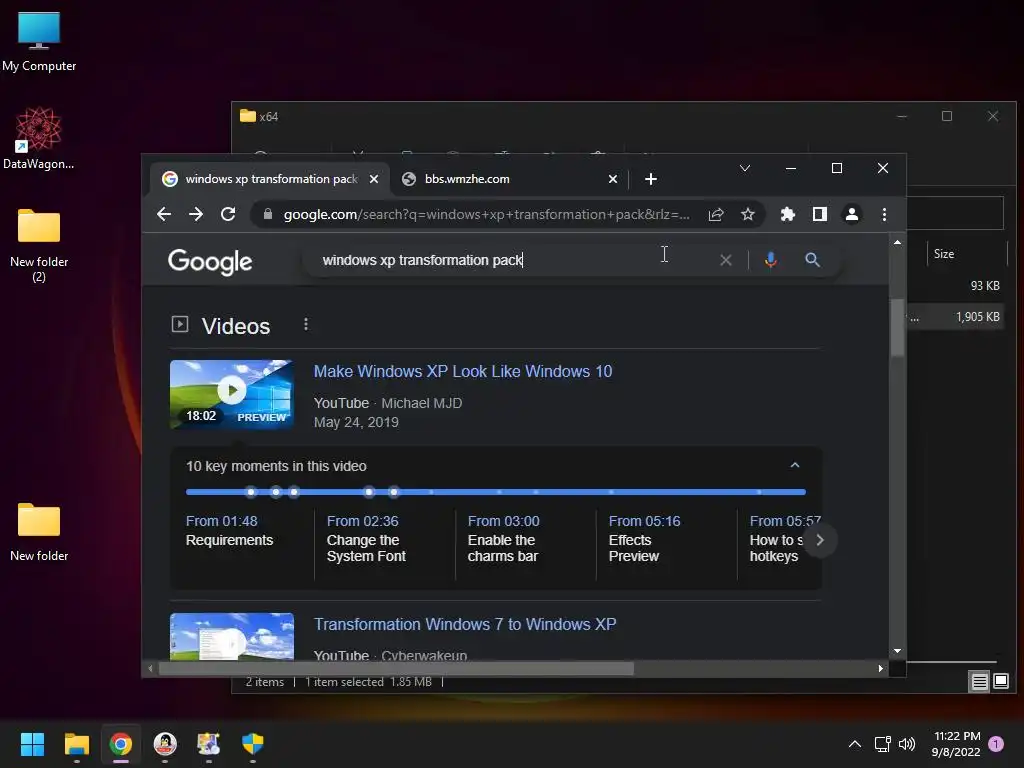This screenshot has width=1024, height=768.
Task: Open Chrome side panel
Action: 820,214
